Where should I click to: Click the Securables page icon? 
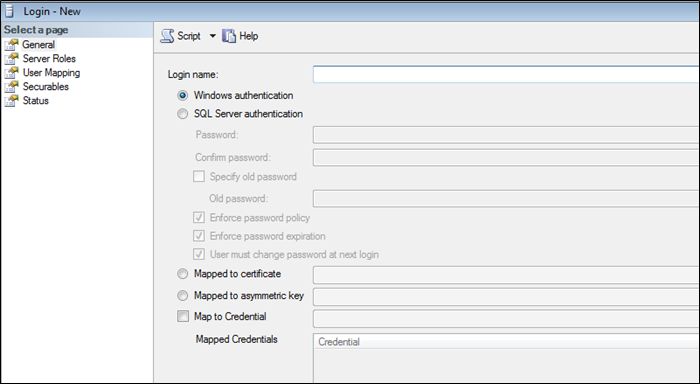(x=12, y=86)
